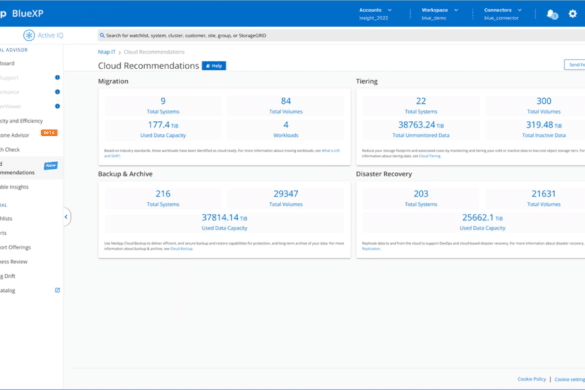Open the Lift and Shift link in Migration

pos(331,151)
